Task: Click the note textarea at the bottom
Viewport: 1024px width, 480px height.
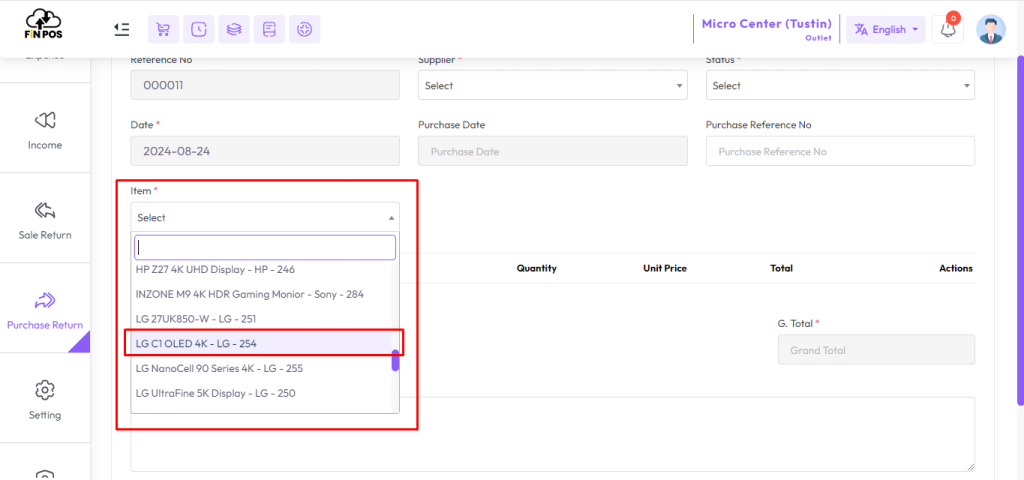Action: point(552,434)
